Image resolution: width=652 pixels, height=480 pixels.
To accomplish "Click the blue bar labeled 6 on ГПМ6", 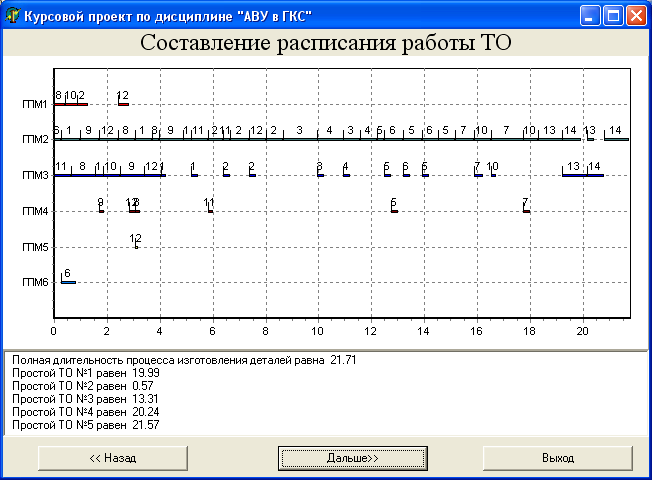I will click(68, 282).
